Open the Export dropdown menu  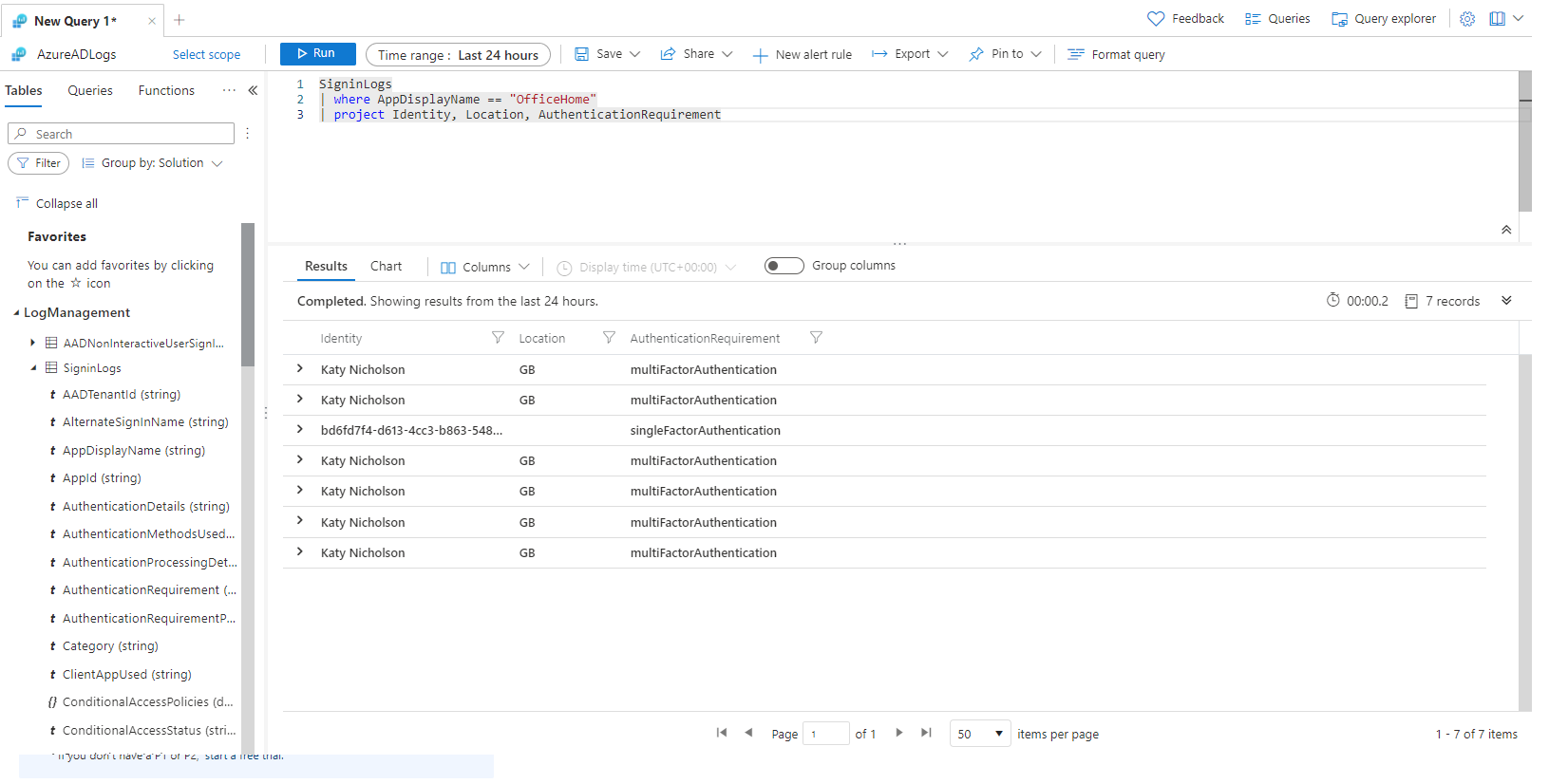point(910,55)
